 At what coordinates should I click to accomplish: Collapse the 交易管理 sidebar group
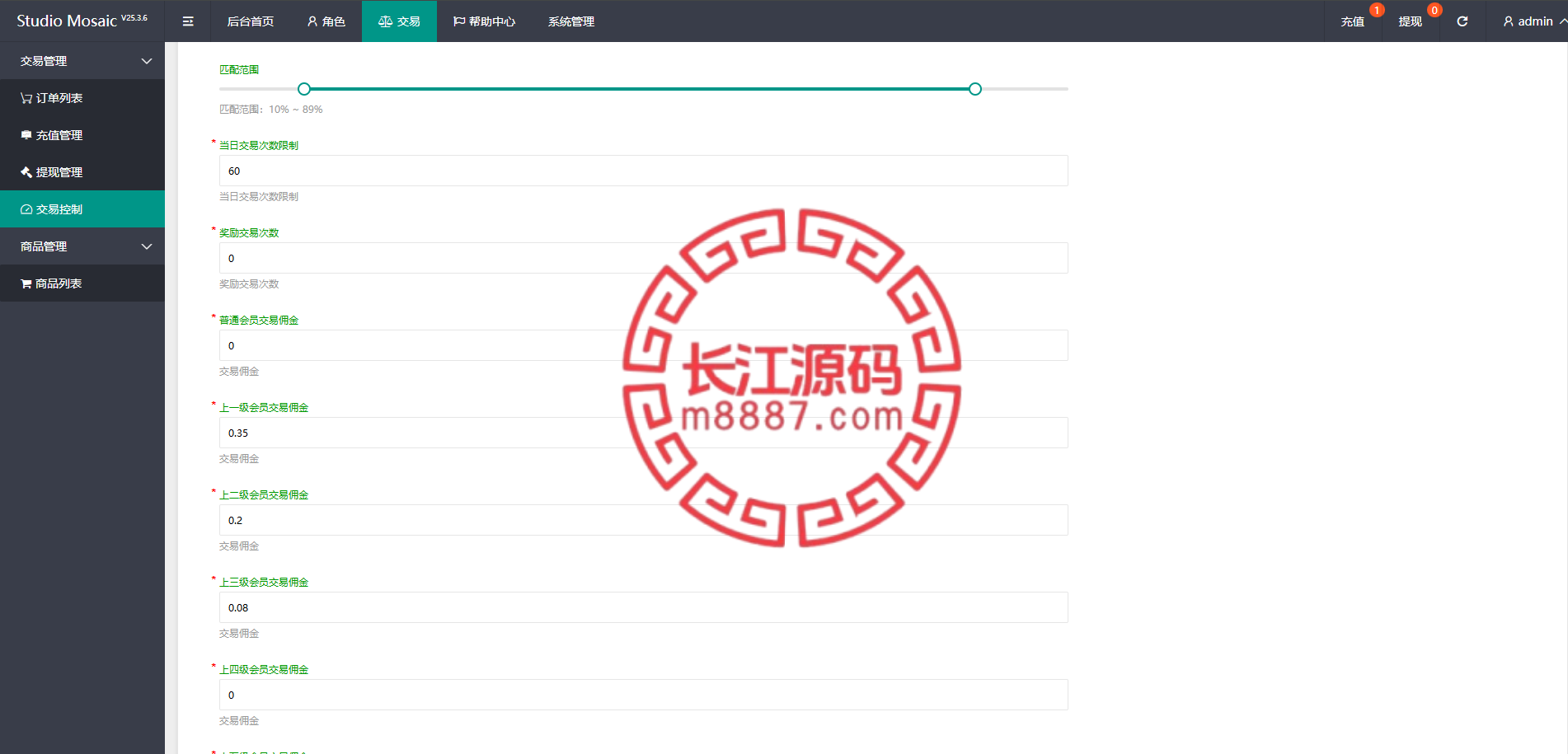click(82, 61)
